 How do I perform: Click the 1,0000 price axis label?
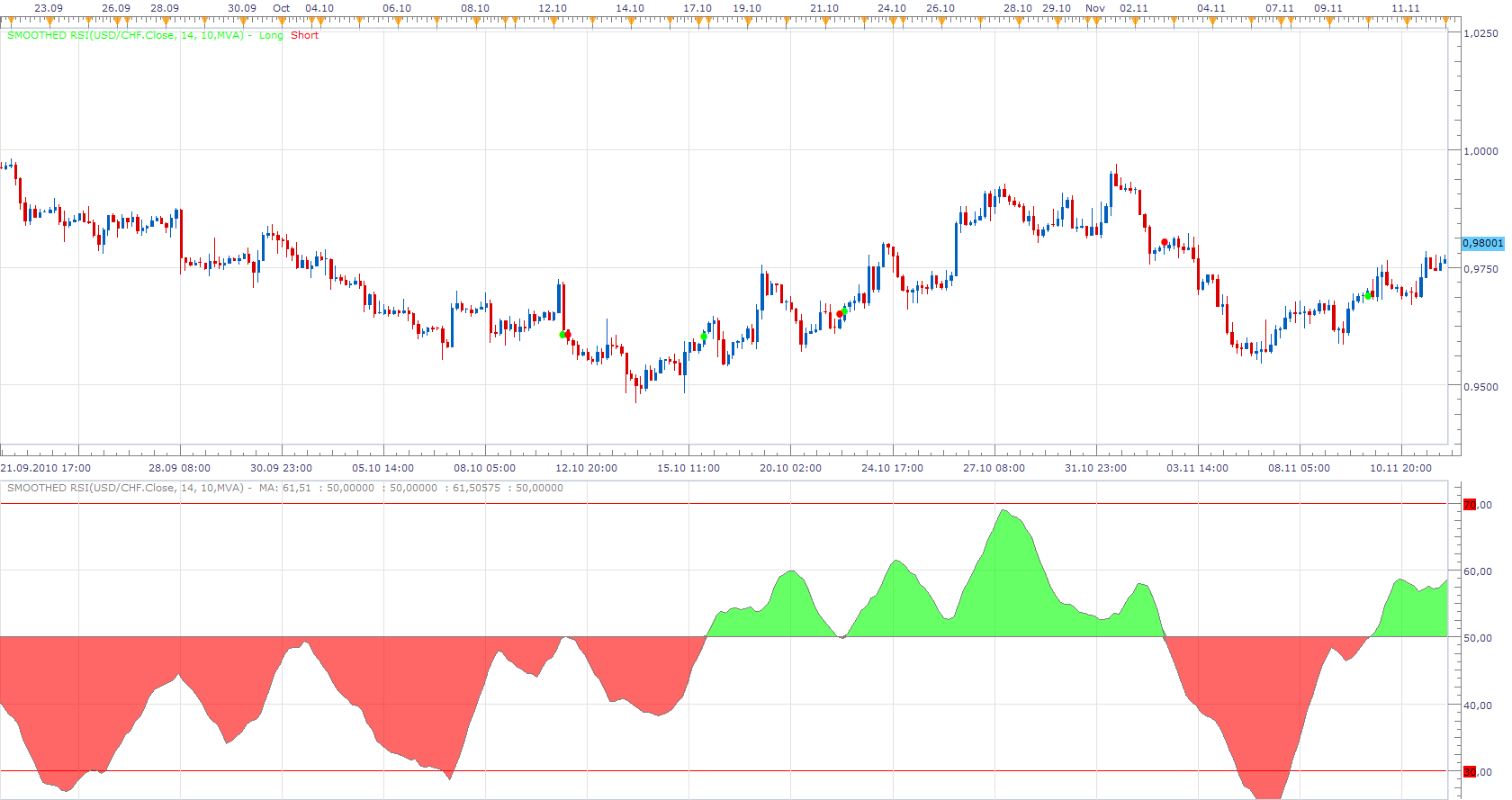(1481, 151)
